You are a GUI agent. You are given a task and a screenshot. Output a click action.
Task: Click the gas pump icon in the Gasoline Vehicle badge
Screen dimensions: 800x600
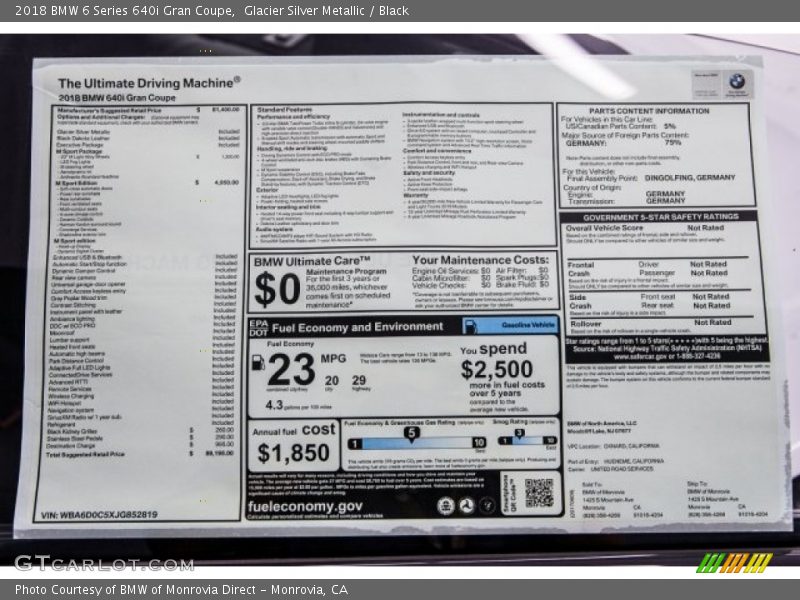470,326
